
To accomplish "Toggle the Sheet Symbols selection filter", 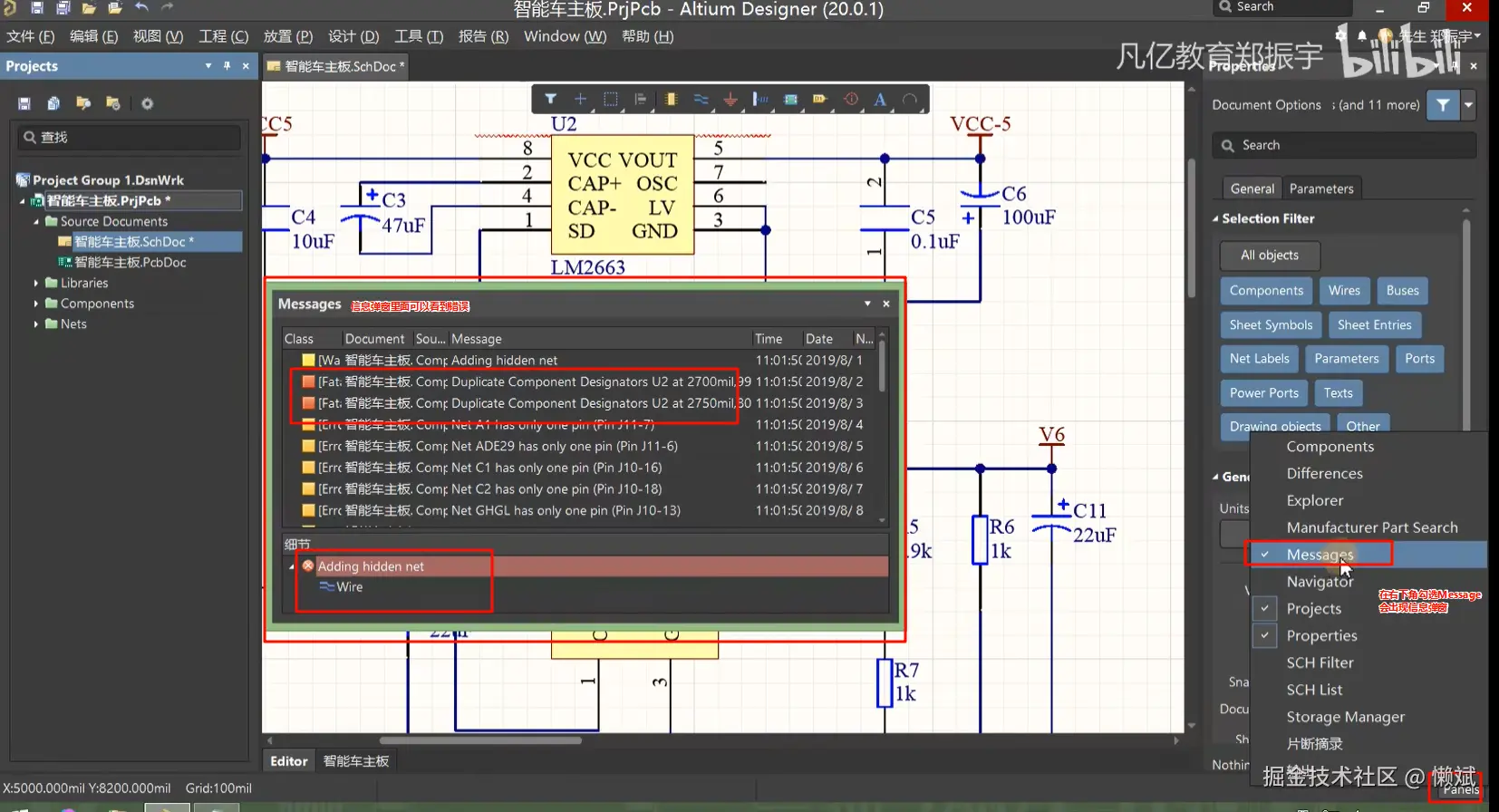I will coord(1271,325).
